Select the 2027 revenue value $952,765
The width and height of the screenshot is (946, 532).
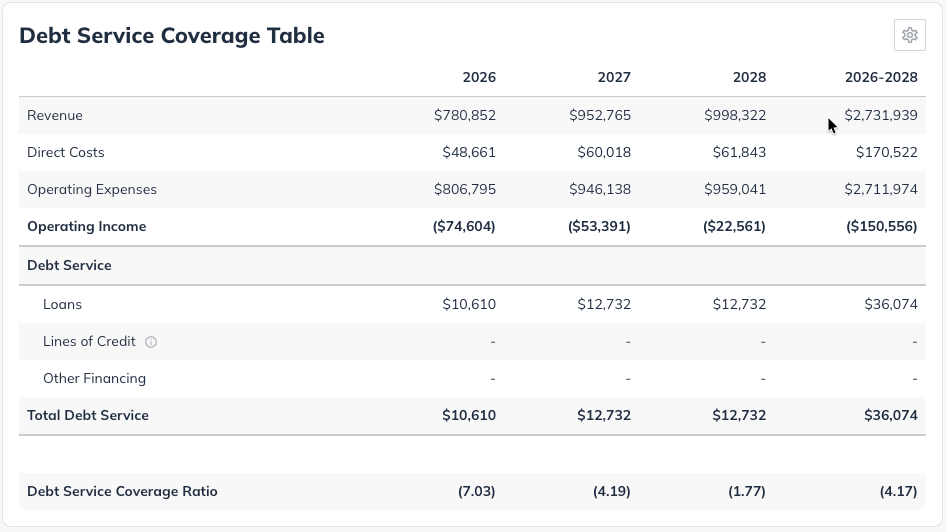(x=600, y=115)
